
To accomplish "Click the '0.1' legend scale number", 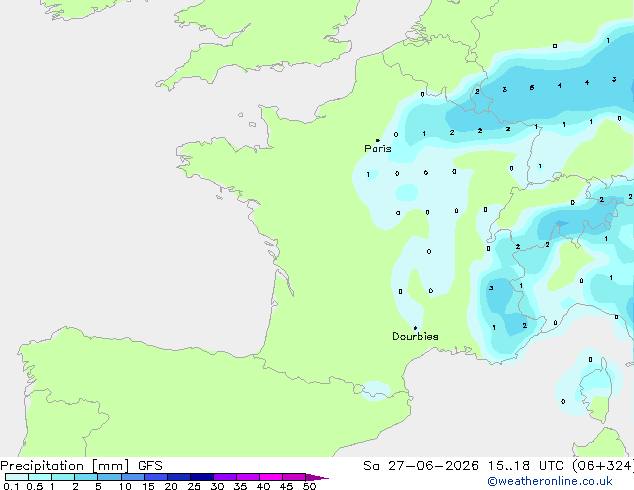I will point(11,486).
